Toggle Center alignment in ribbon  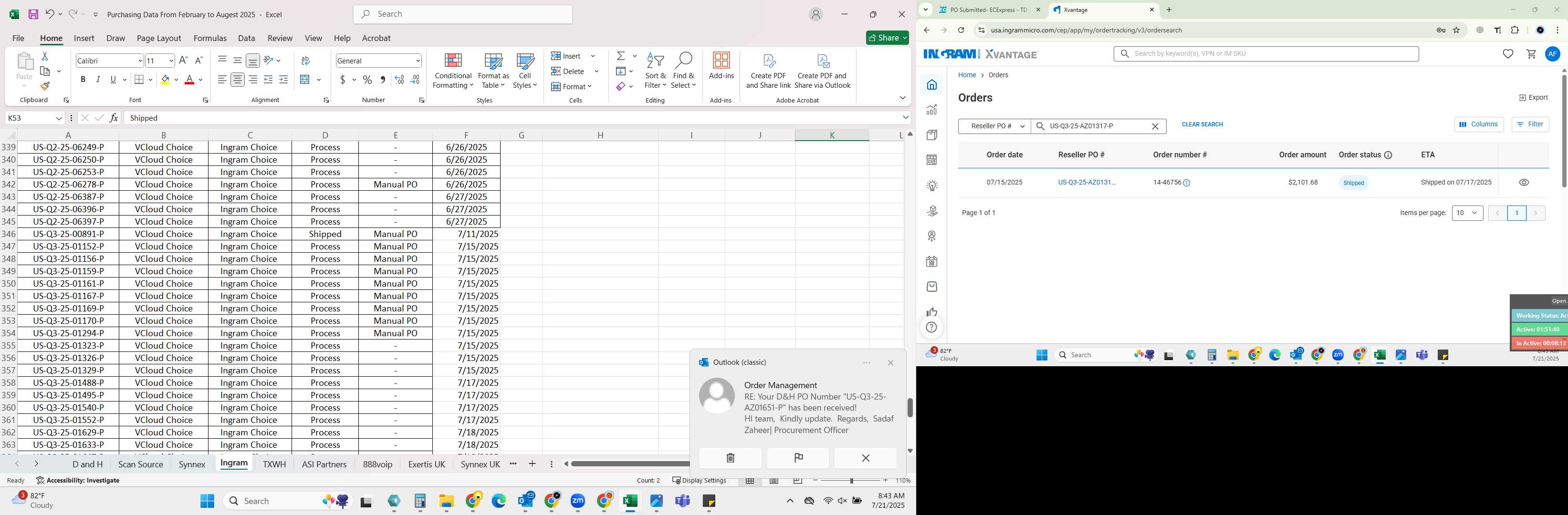237,80
